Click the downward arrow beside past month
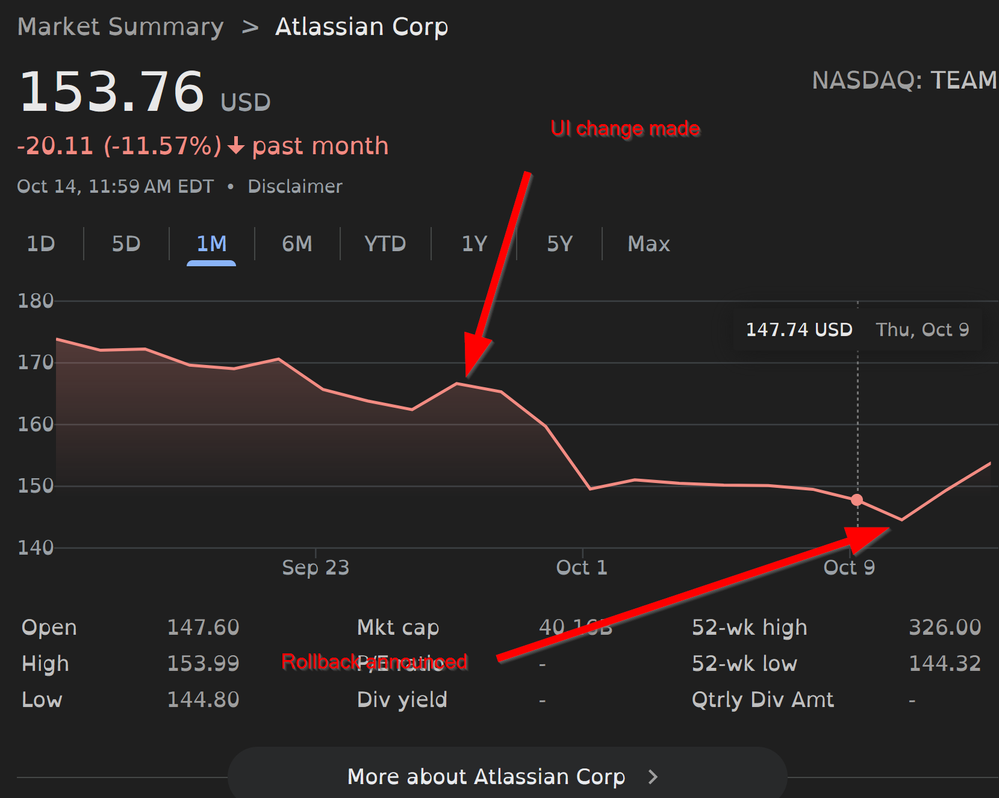999x798 pixels. pyautogui.click(x=236, y=146)
